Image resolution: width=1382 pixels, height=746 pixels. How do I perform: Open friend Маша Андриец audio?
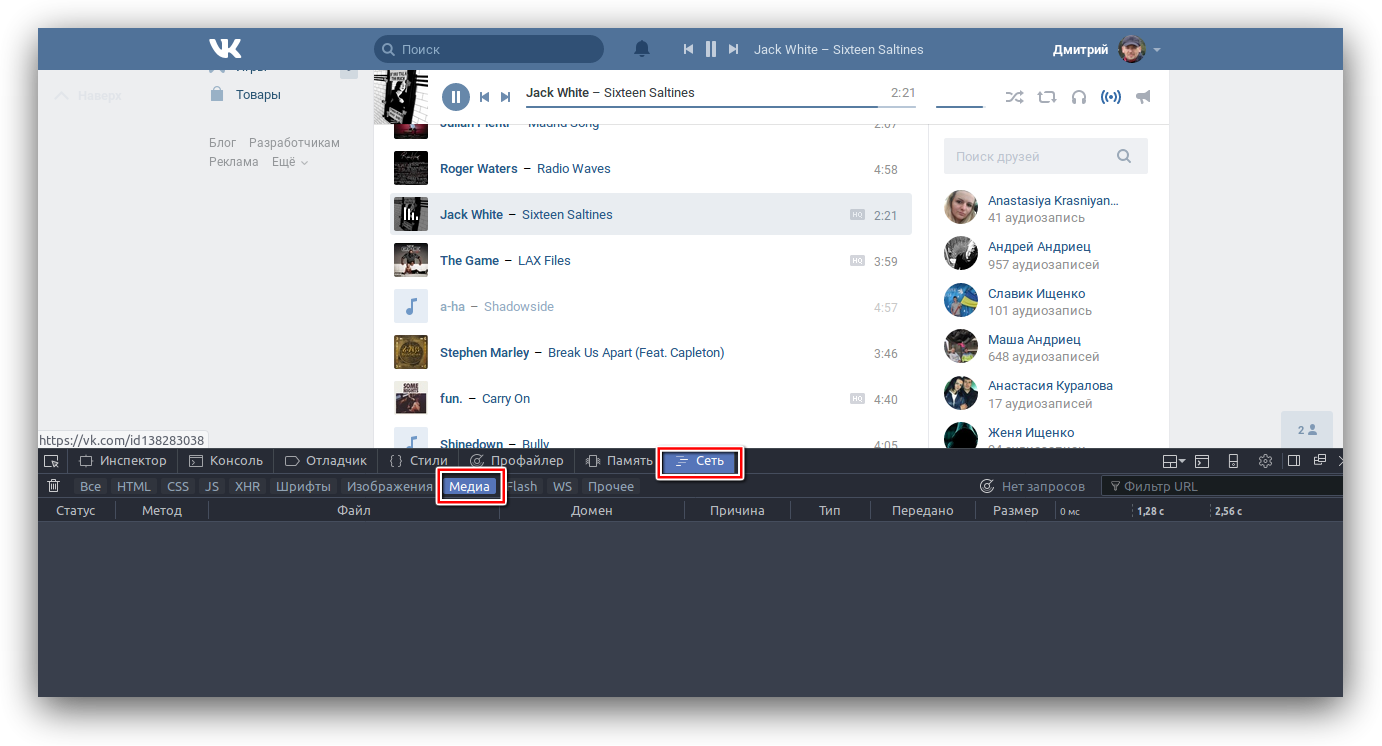1034,339
